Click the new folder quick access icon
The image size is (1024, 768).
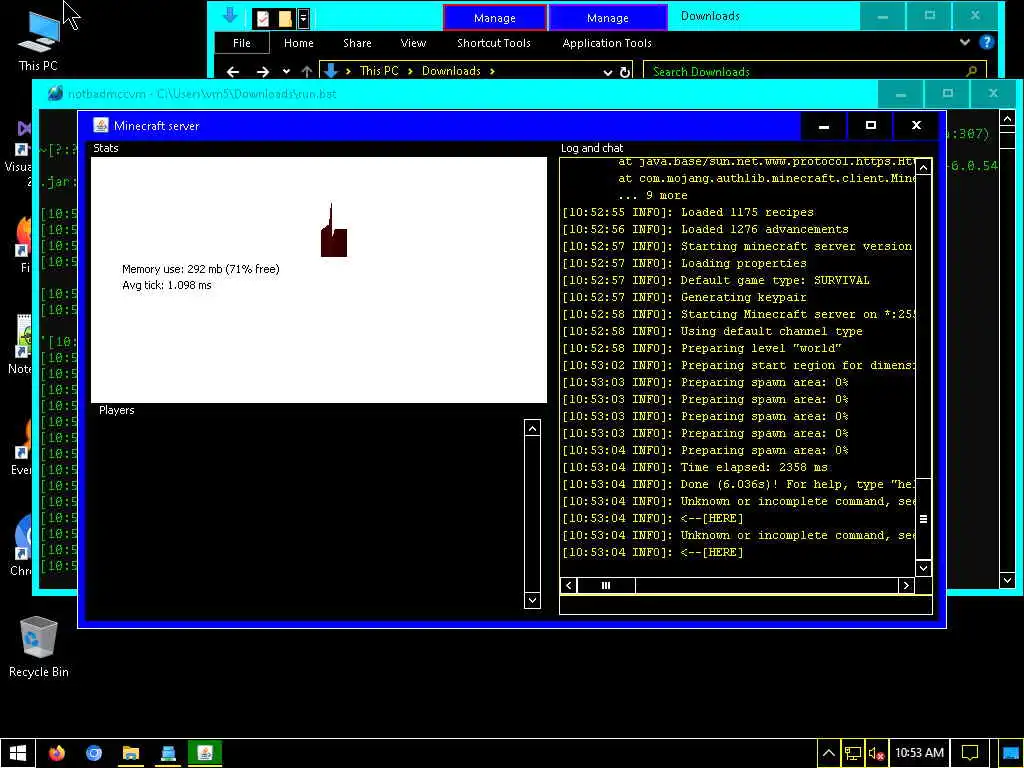tap(285, 18)
